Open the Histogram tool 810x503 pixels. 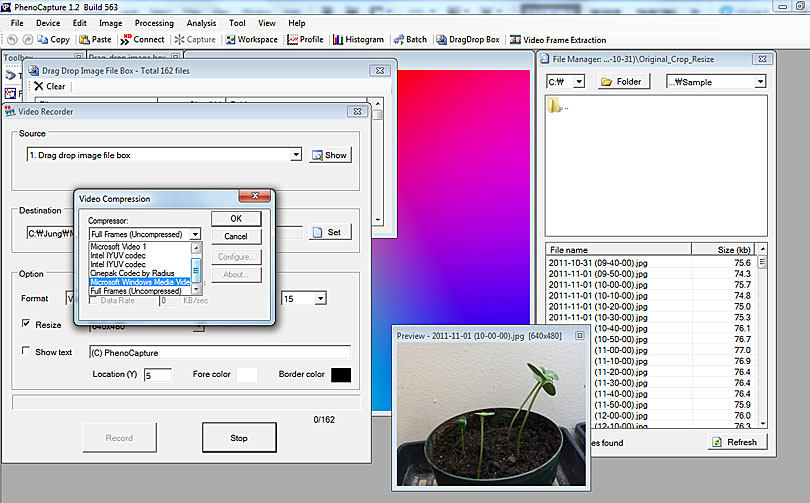358,40
